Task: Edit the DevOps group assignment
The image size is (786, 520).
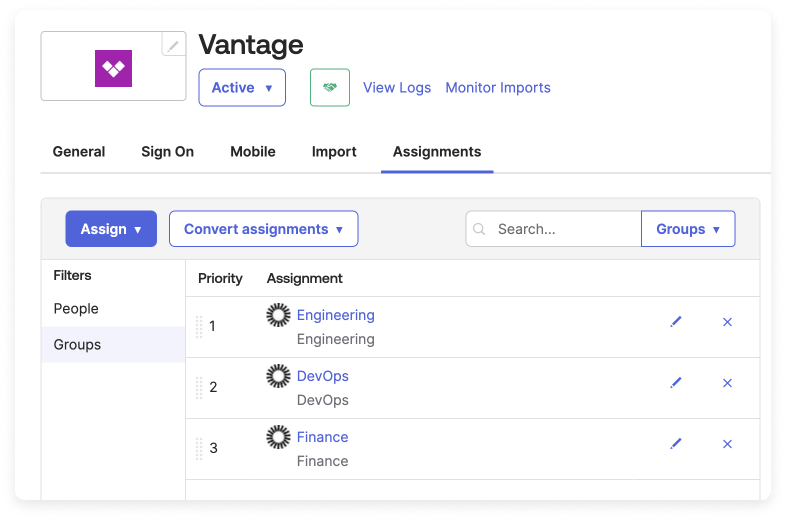Action: 676,383
